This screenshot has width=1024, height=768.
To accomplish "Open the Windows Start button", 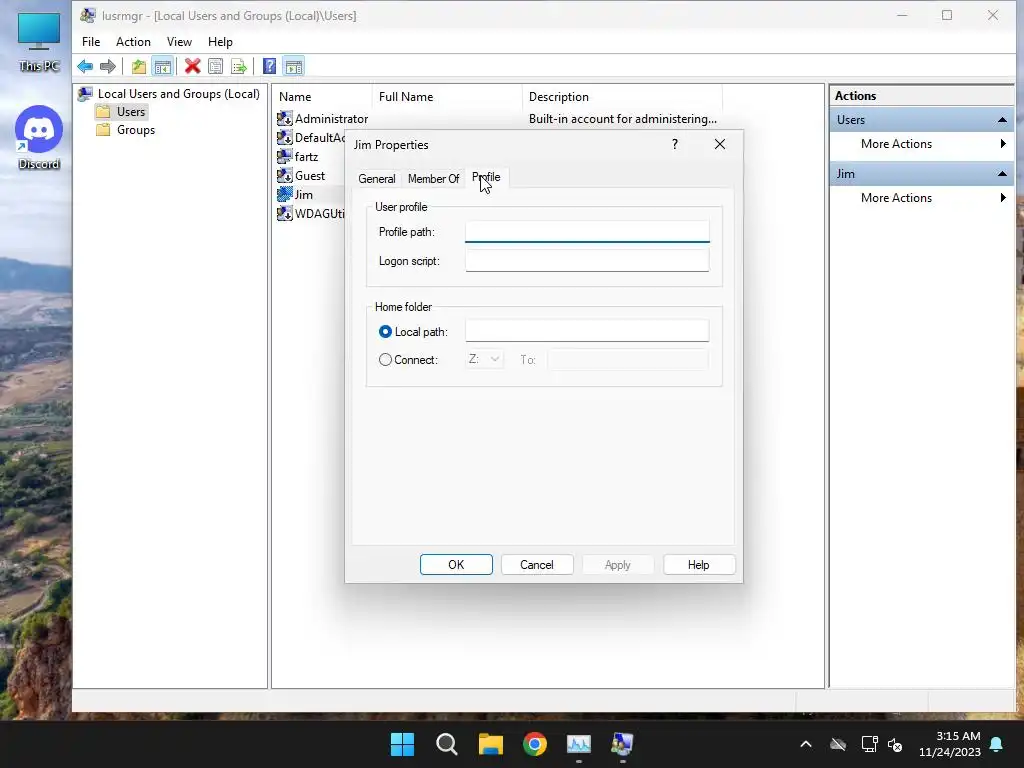I will (x=402, y=744).
